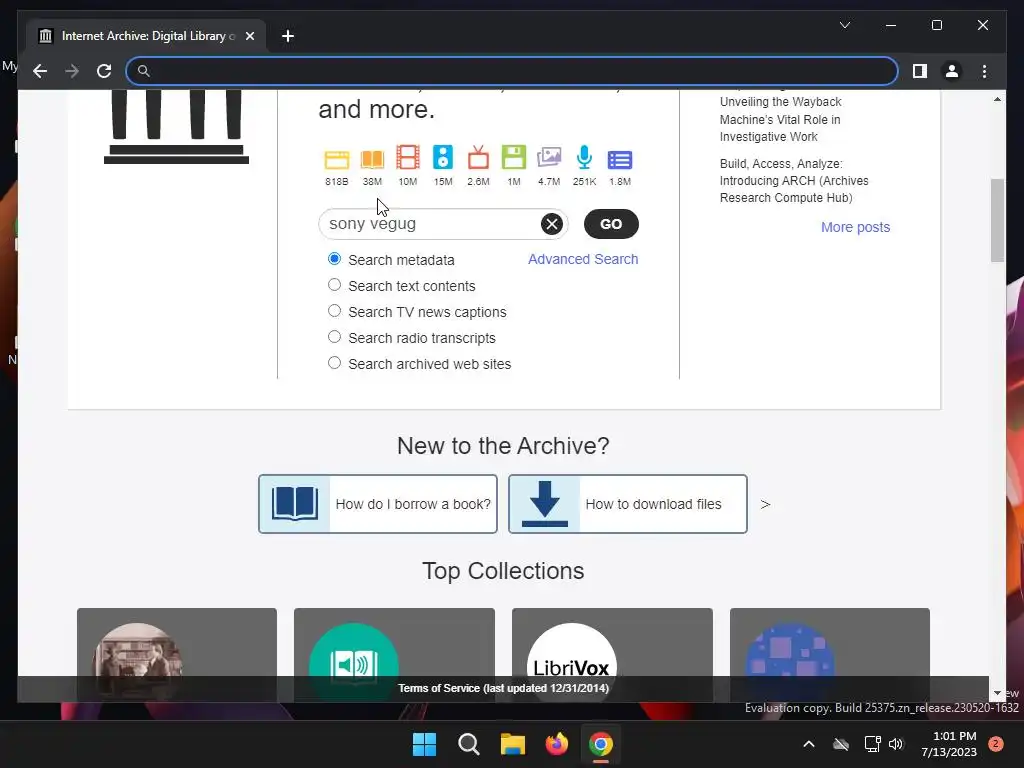Screen dimensions: 1024x768
Task: Show next help cards with > arrow
Action: point(765,504)
